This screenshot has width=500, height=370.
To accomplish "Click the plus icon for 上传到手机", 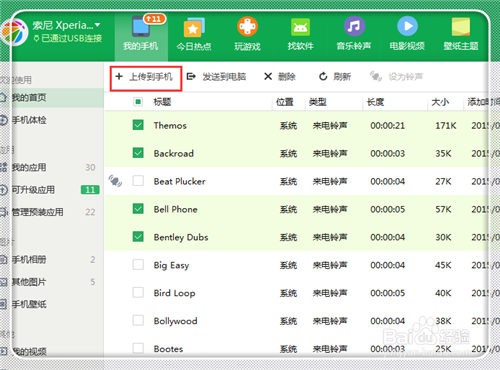I will click(x=119, y=77).
